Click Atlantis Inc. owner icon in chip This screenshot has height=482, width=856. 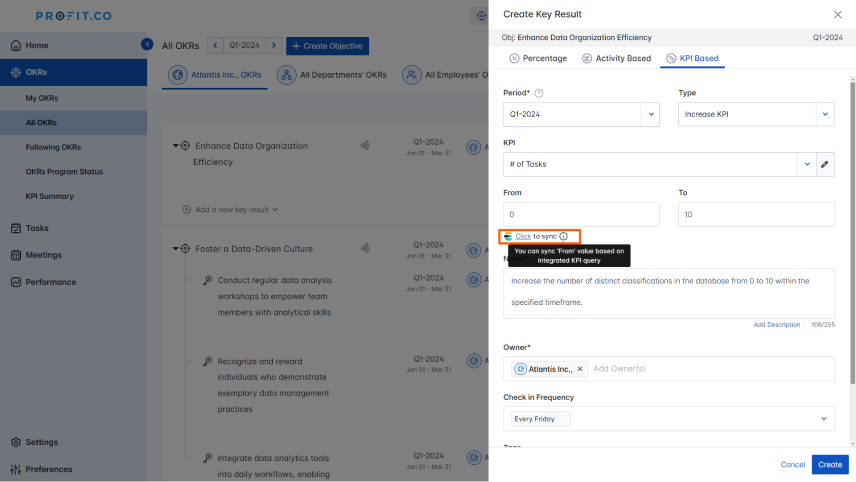(520, 369)
